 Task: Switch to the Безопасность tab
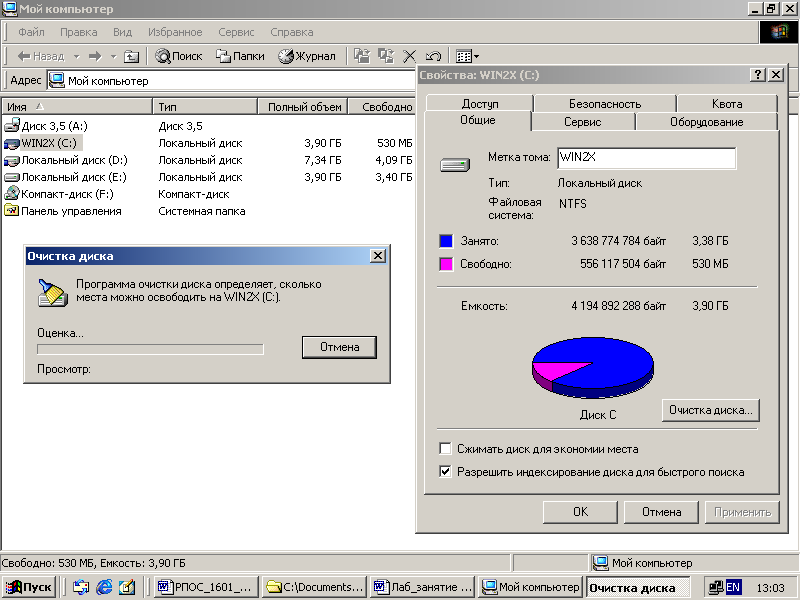click(605, 104)
